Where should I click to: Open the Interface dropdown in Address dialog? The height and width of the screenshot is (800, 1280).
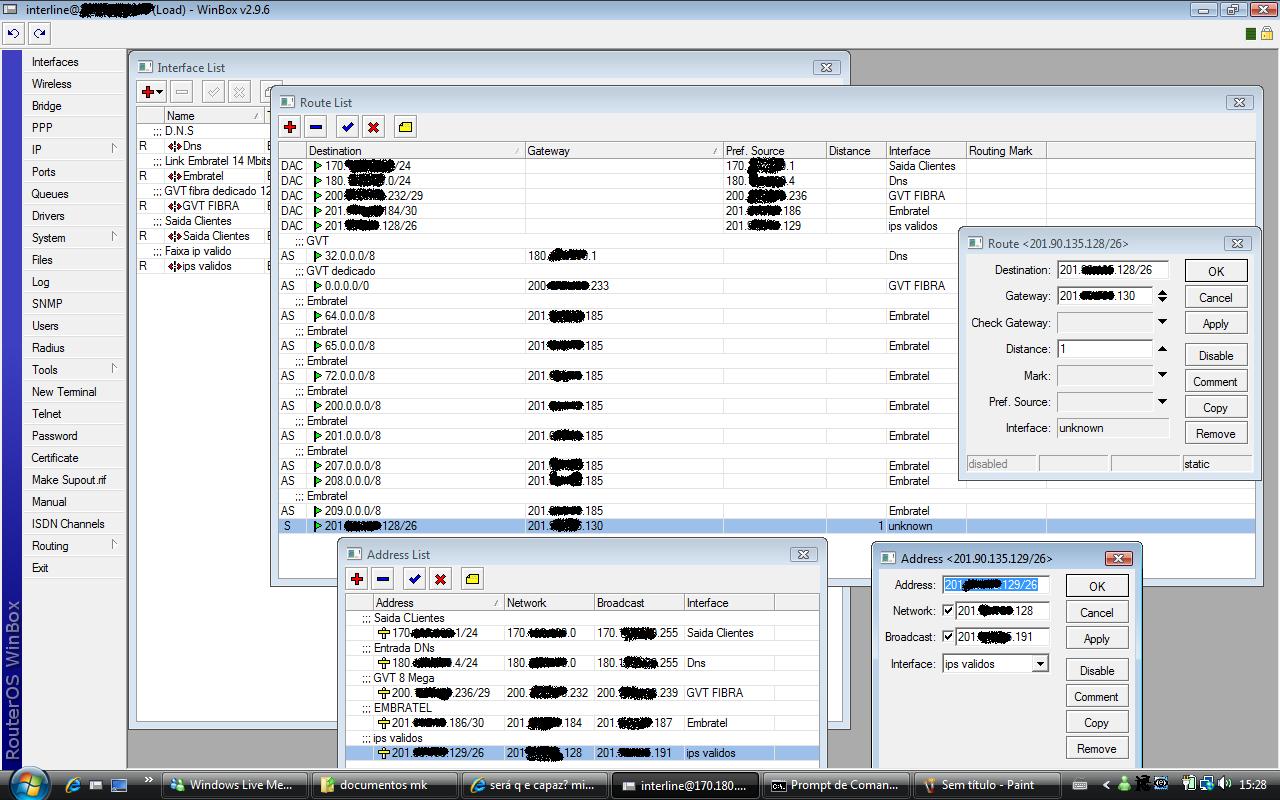(1040, 664)
